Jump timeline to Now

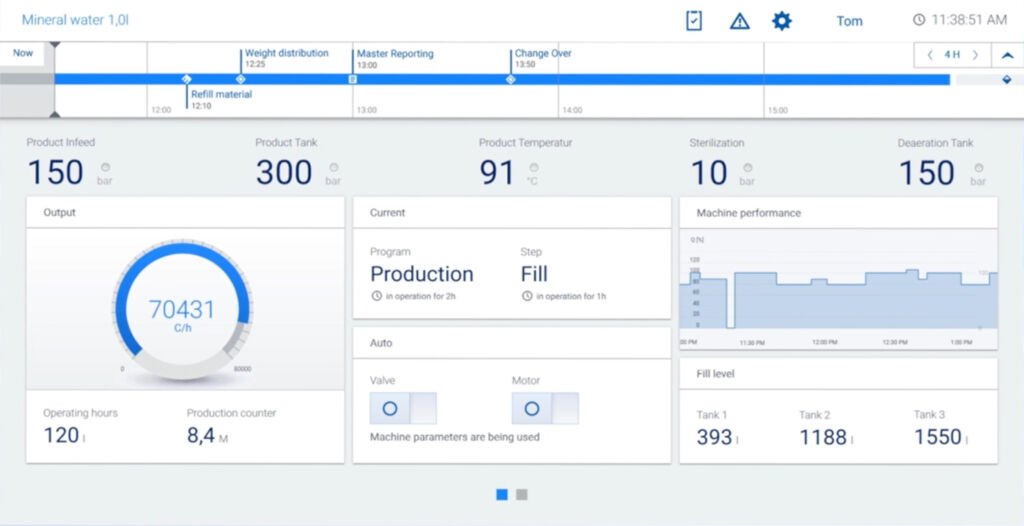point(22,54)
